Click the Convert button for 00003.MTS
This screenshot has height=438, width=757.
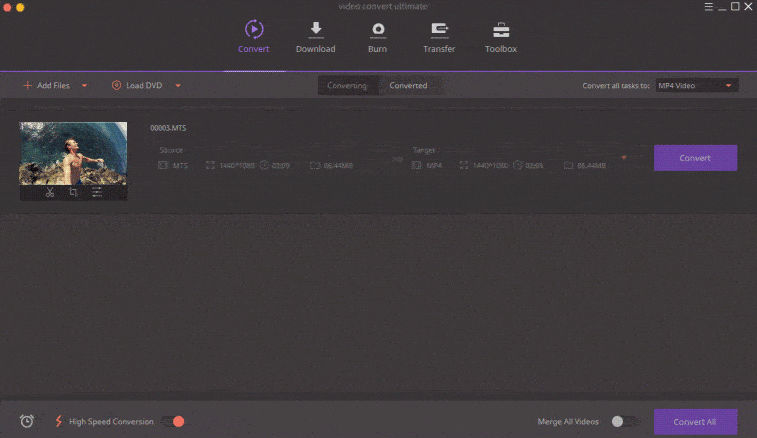(x=695, y=158)
